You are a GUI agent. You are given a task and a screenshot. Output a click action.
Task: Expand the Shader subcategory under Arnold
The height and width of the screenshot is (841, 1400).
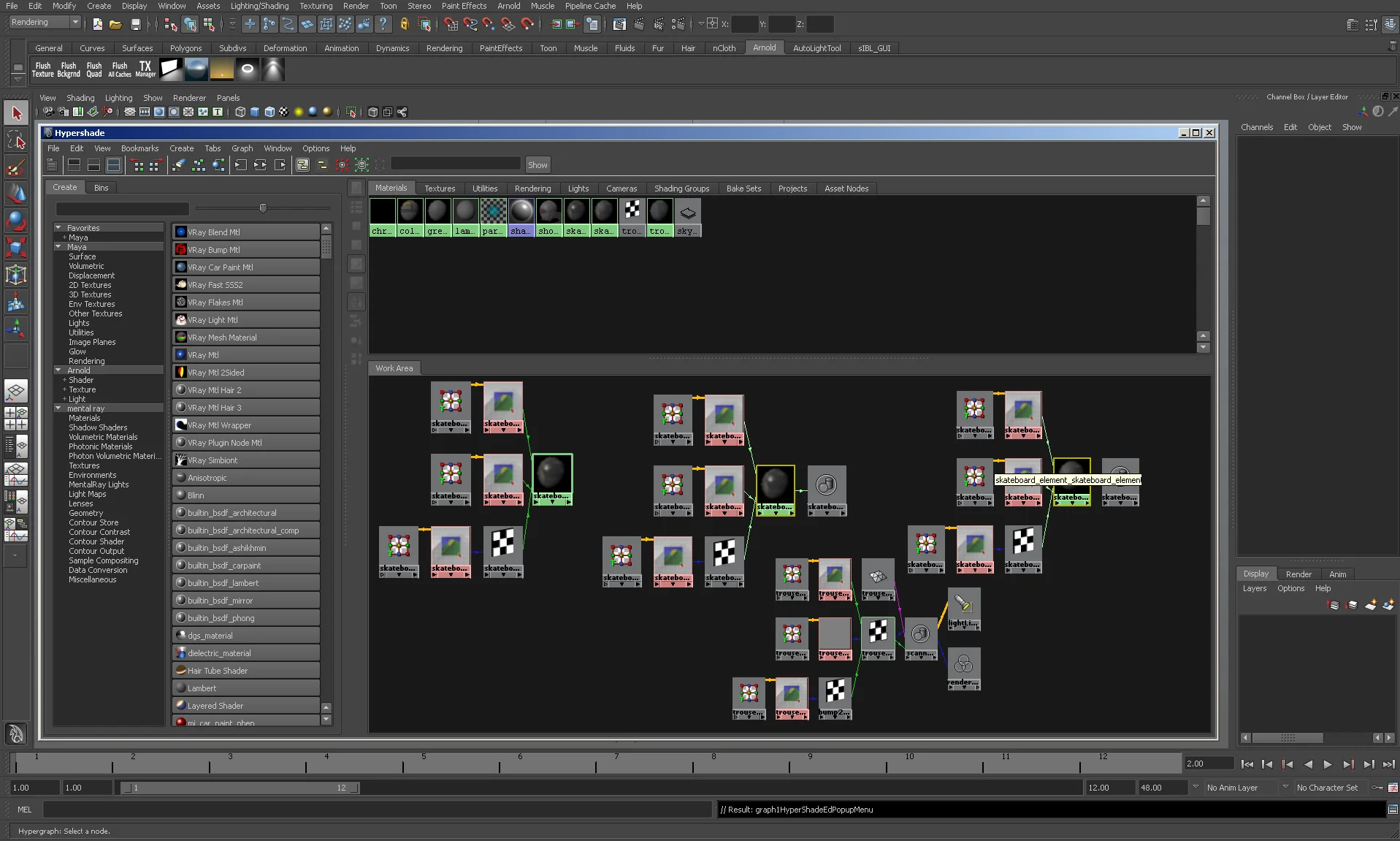64,380
